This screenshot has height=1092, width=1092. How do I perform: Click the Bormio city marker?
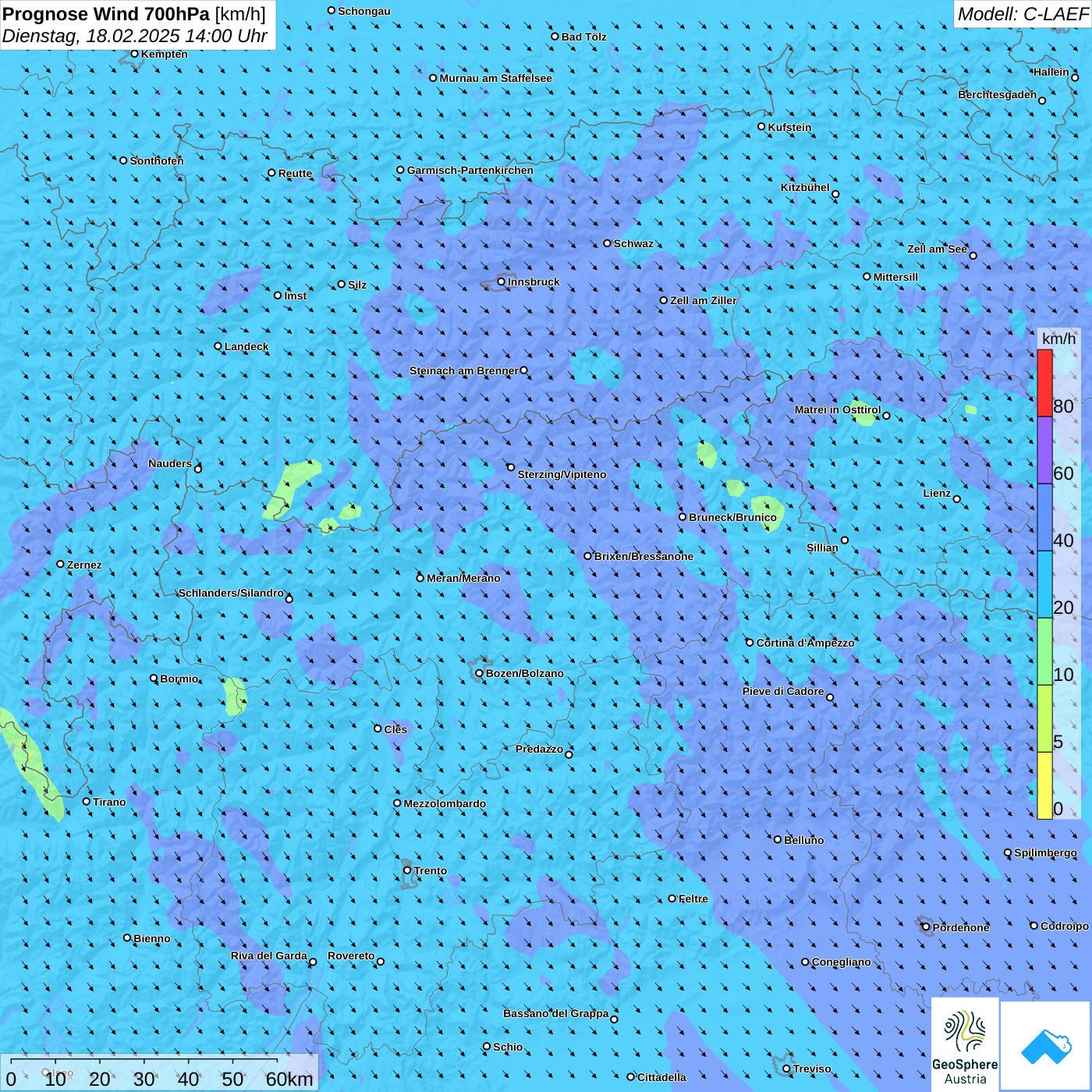click(154, 678)
